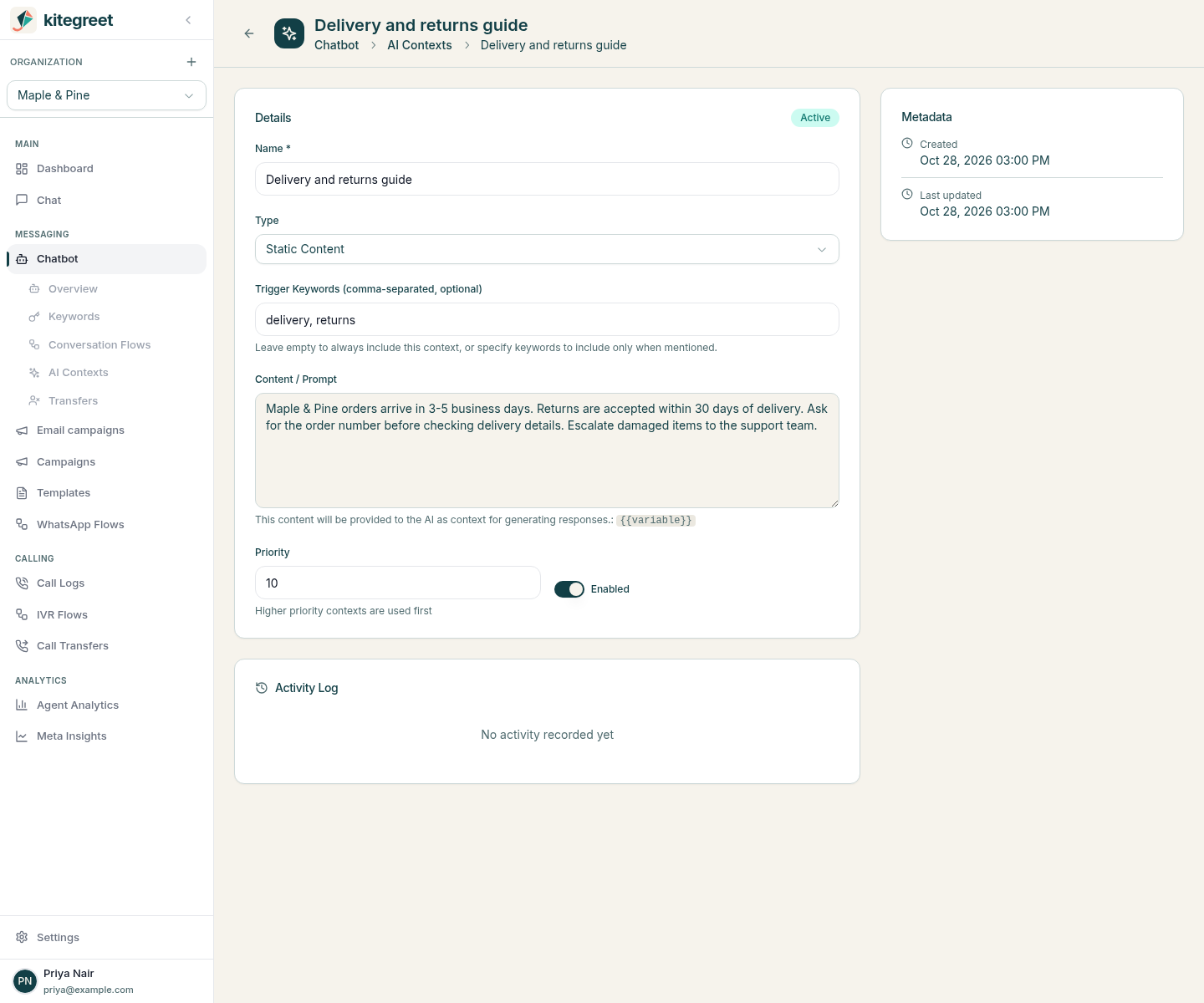Click the Created date 'Oct 28, 2026 03:00 PM'
The image size is (1204, 1003).
985,160
